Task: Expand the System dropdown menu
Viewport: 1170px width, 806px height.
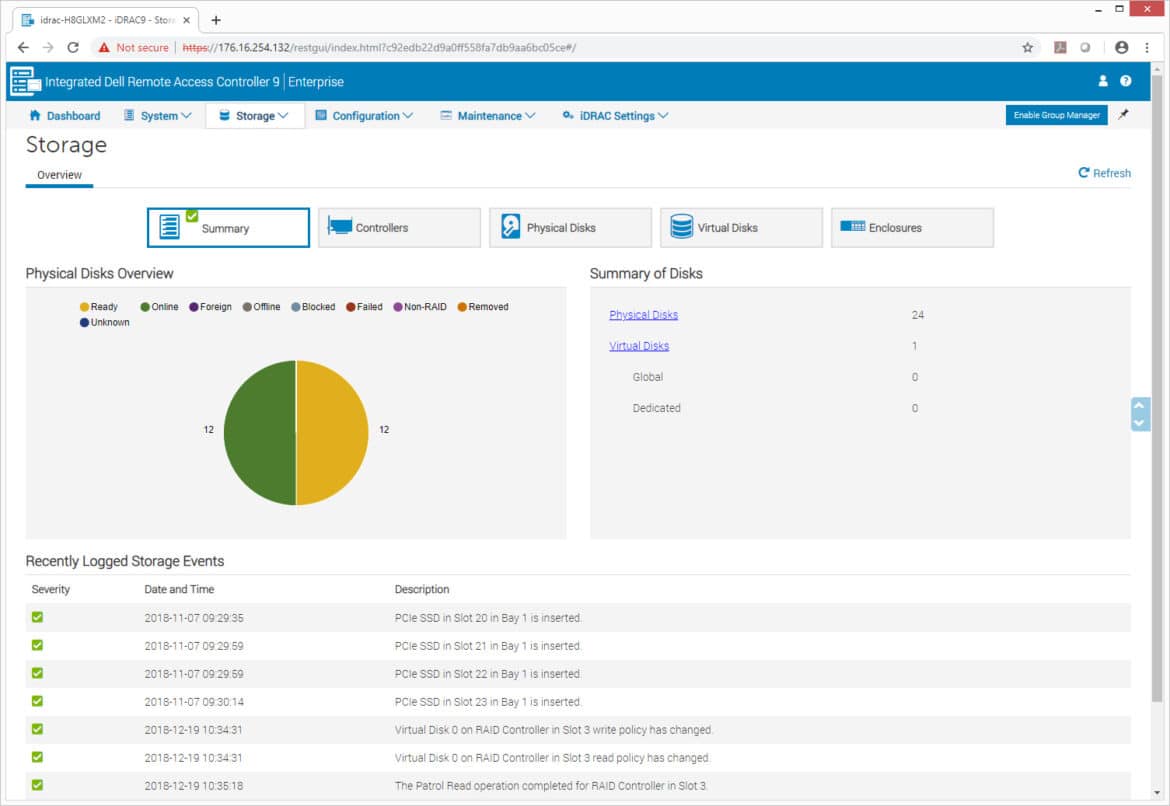Action: (158, 116)
